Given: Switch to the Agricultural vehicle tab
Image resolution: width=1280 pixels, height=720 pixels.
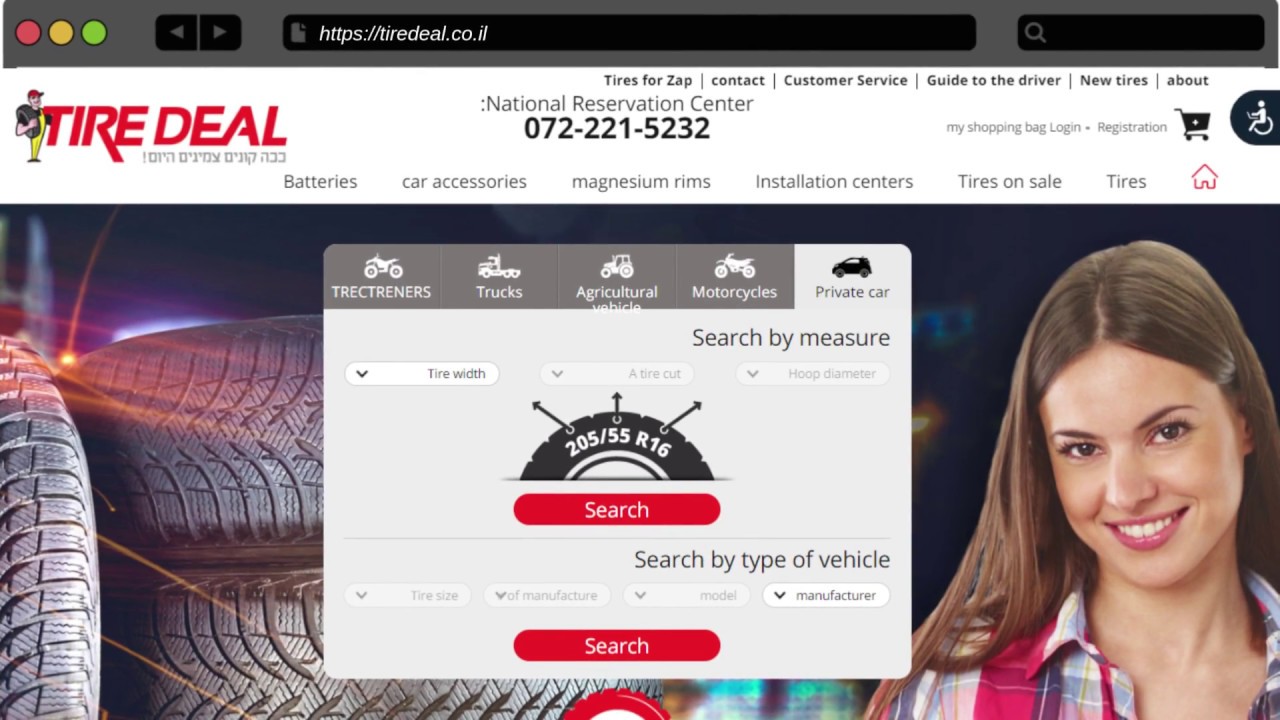Looking at the screenshot, I should 617,277.
